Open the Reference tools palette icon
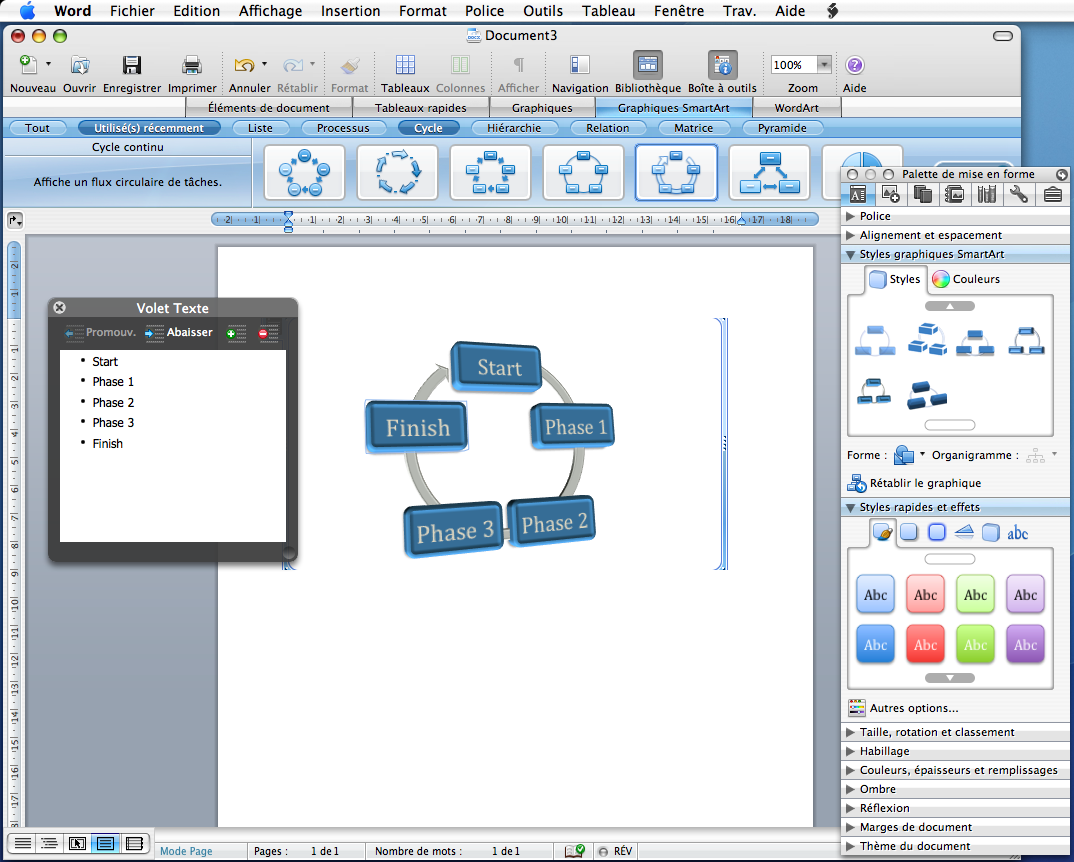Image resolution: width=1074 pixels, height=862 pixels. point(954,195)
